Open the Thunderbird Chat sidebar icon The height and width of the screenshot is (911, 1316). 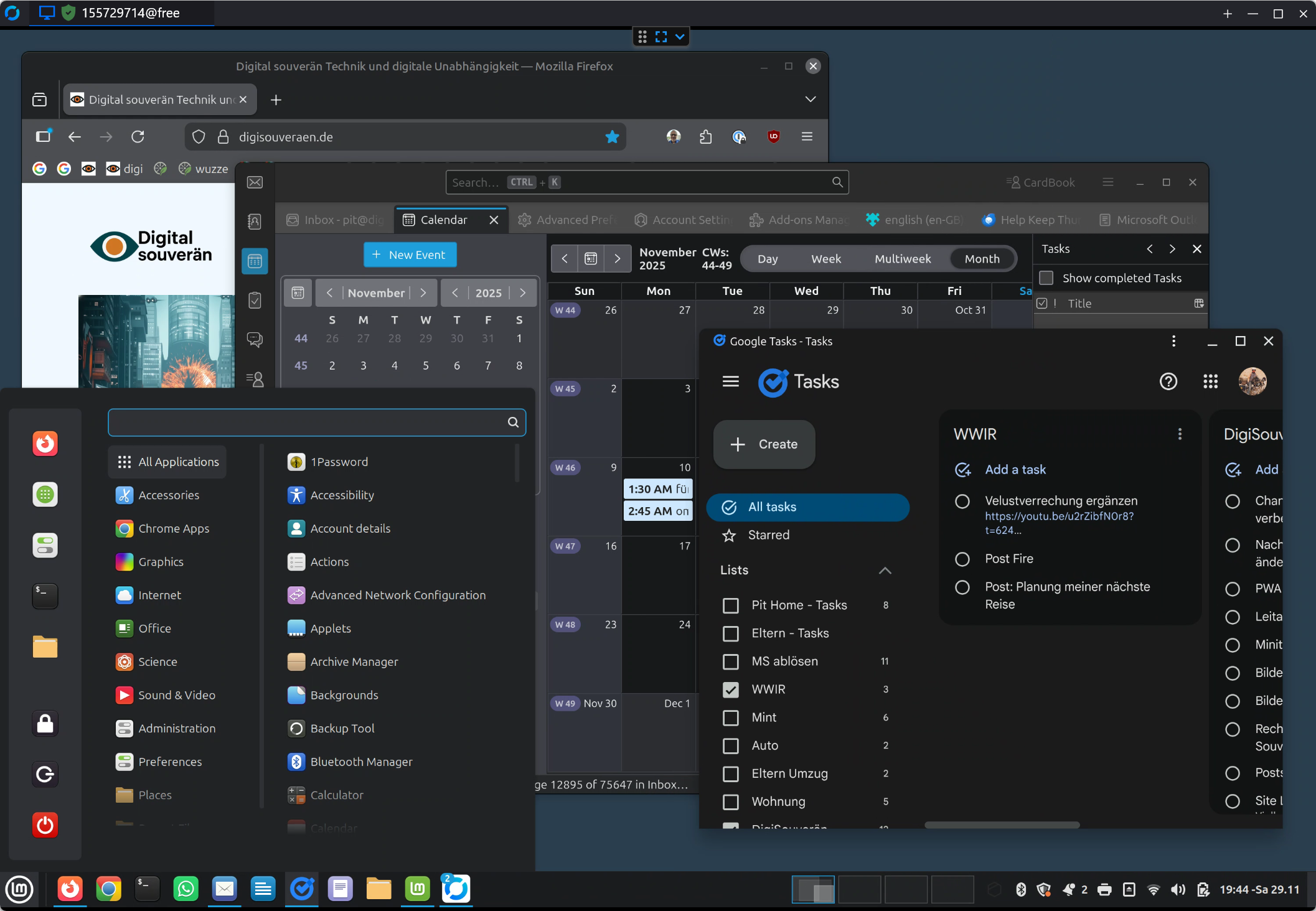pyautogui.click(x=255, y=340)
